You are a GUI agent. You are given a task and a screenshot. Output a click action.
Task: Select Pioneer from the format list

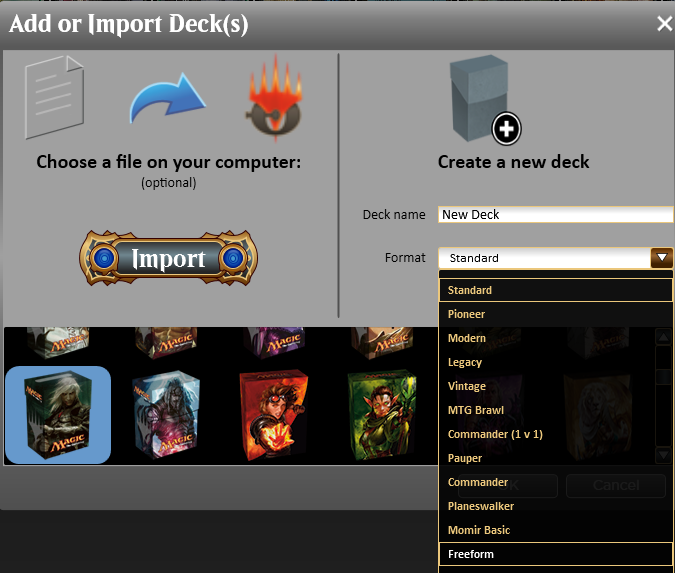tap(555, 314)
